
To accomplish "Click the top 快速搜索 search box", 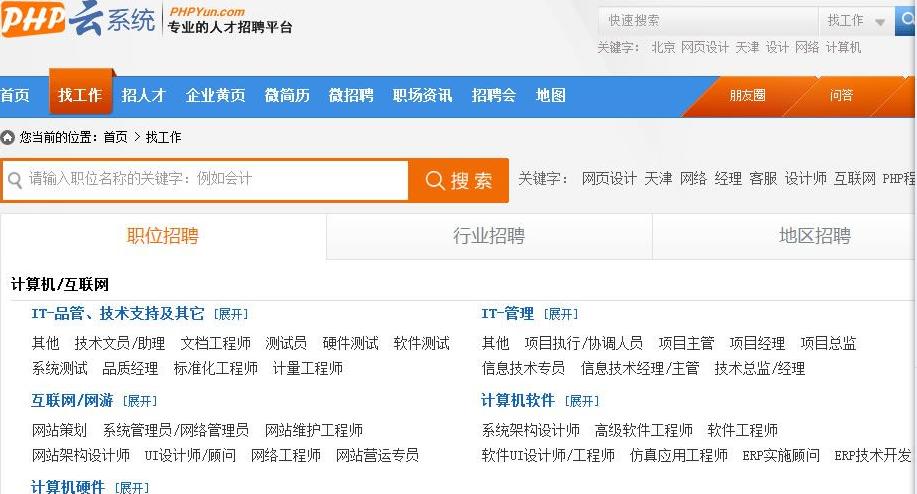I will (x=705, y=21).
